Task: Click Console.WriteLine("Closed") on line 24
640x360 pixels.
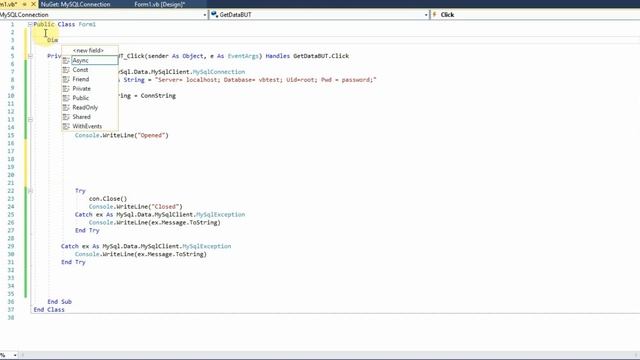Action: point(136,207)
